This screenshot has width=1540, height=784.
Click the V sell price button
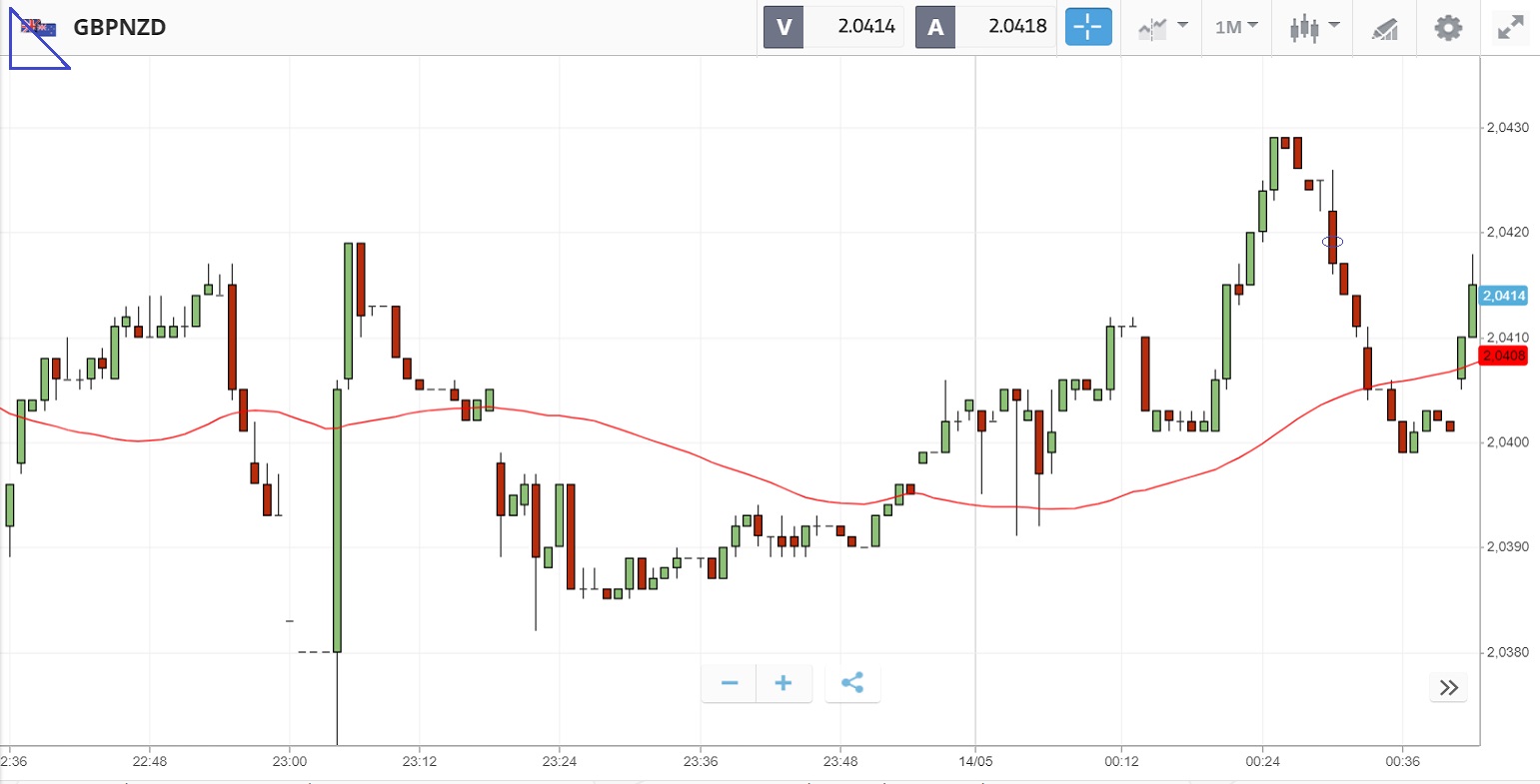[x=833, y=27]
